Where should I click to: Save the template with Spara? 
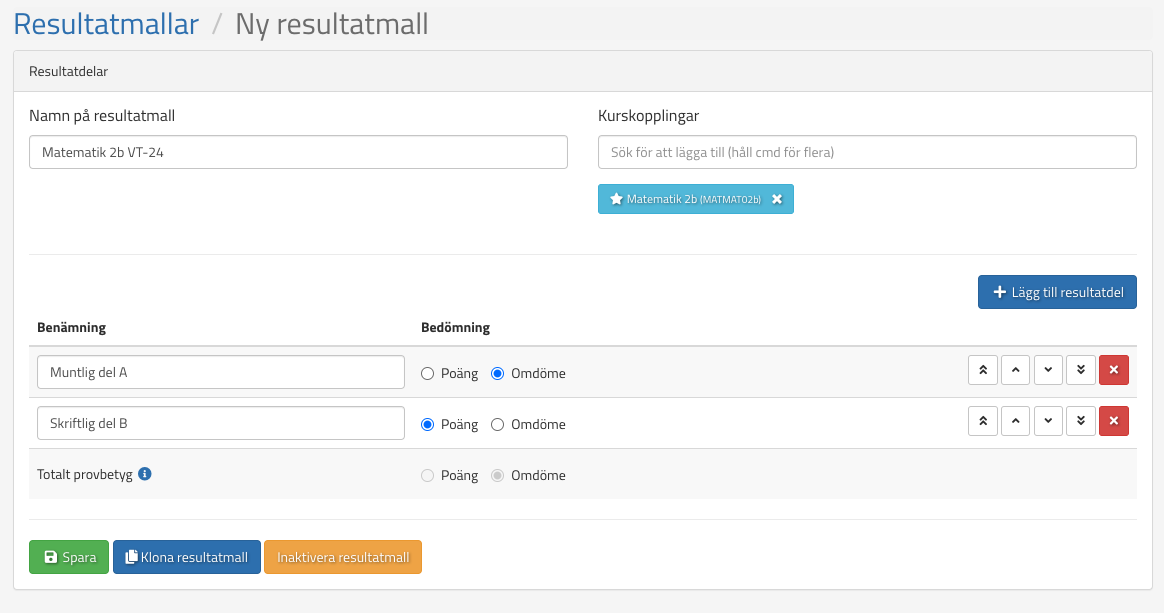[69, 557]
